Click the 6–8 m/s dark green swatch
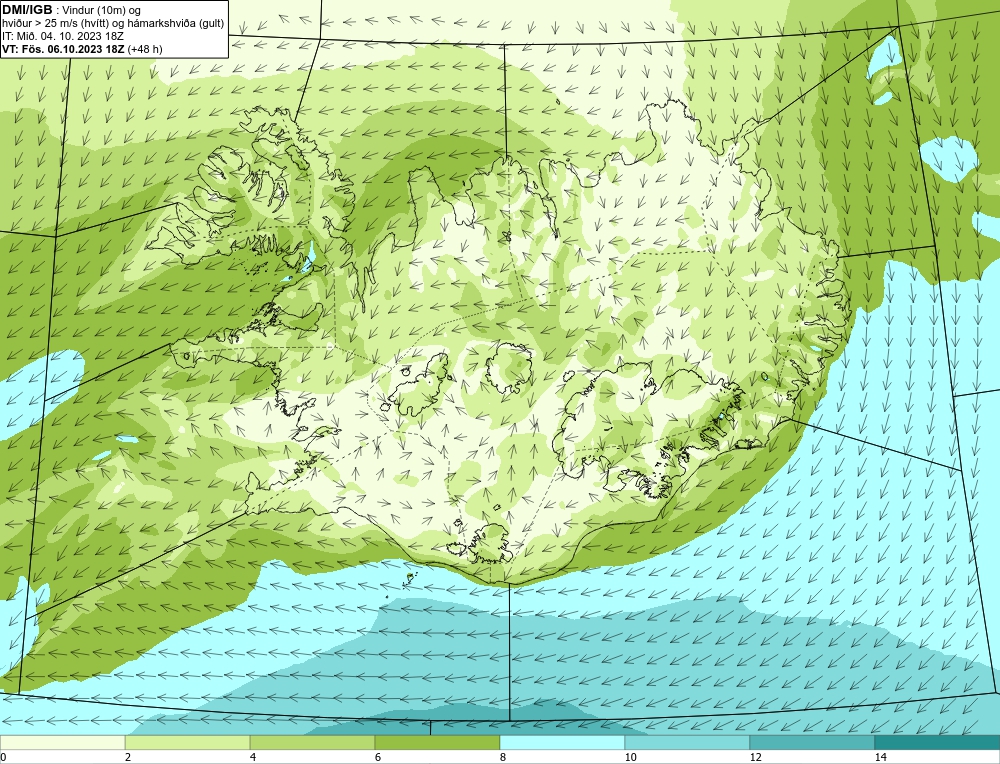Viewport: 1000px width, 764px height. [438, 742]
